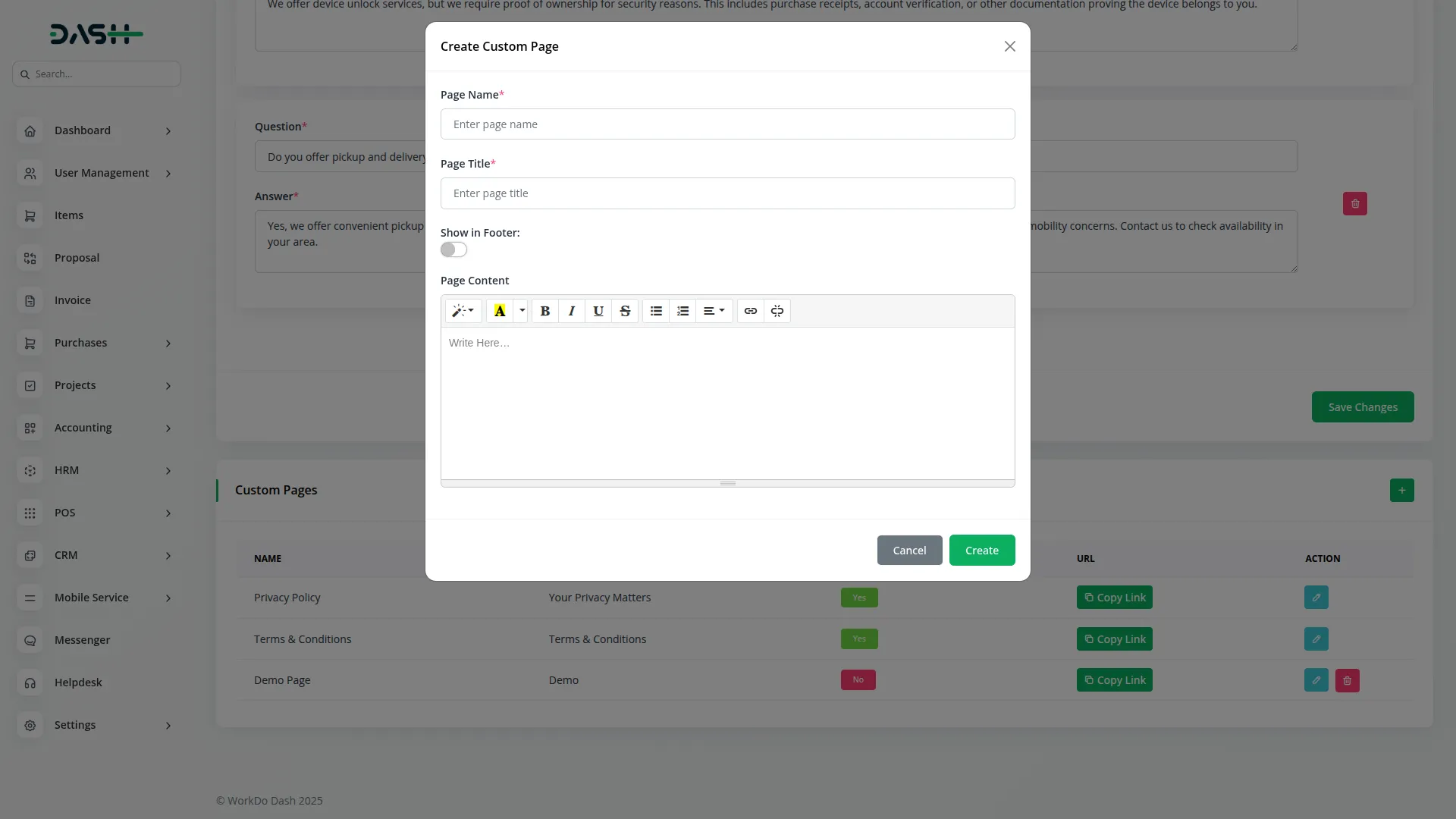
Task: Click the Strikethrough icon
Action: pos(625,311)
